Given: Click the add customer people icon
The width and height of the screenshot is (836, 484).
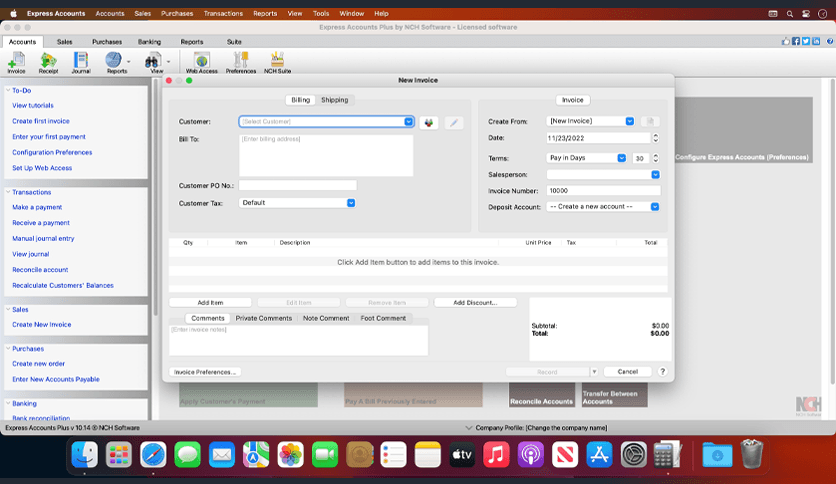Looking at the screenshot, I should tap(429, 123).
